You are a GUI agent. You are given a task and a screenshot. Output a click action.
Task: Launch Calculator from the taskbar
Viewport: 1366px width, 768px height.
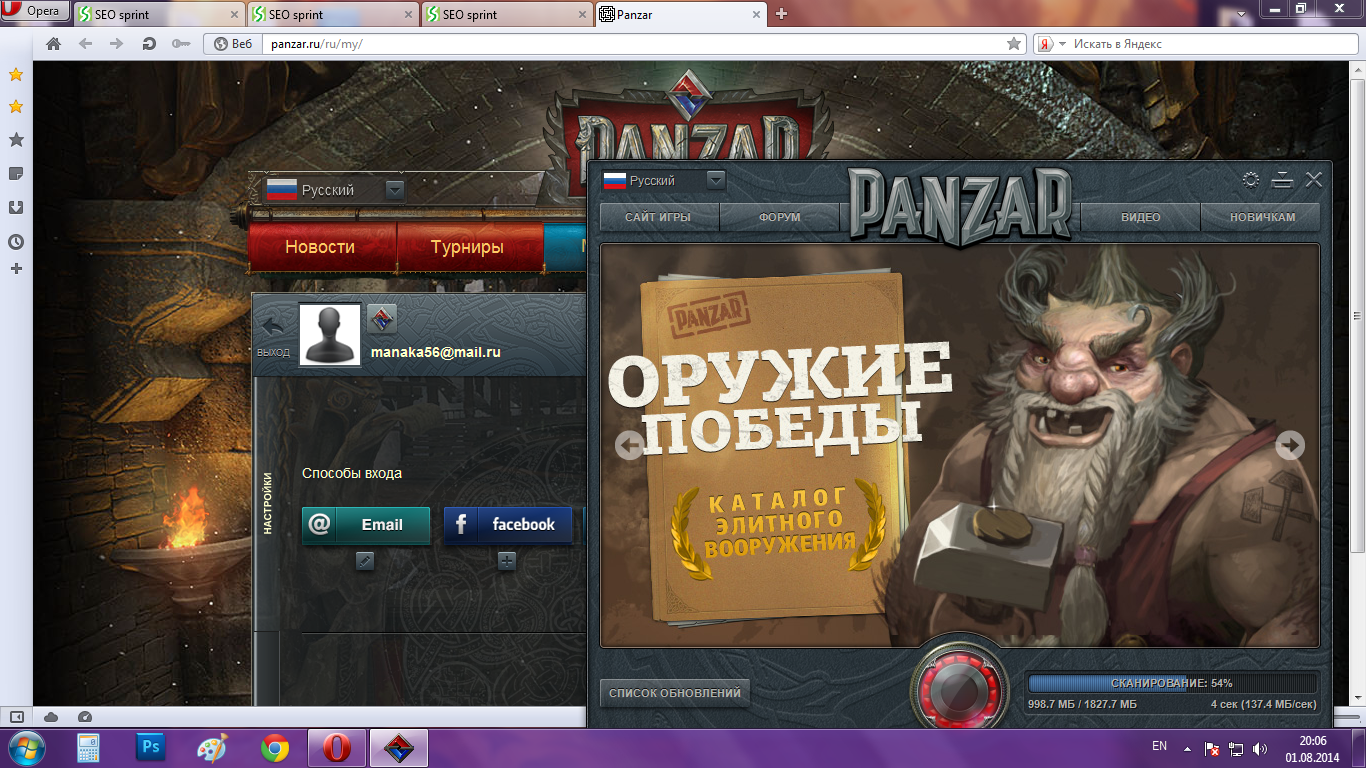89,748
